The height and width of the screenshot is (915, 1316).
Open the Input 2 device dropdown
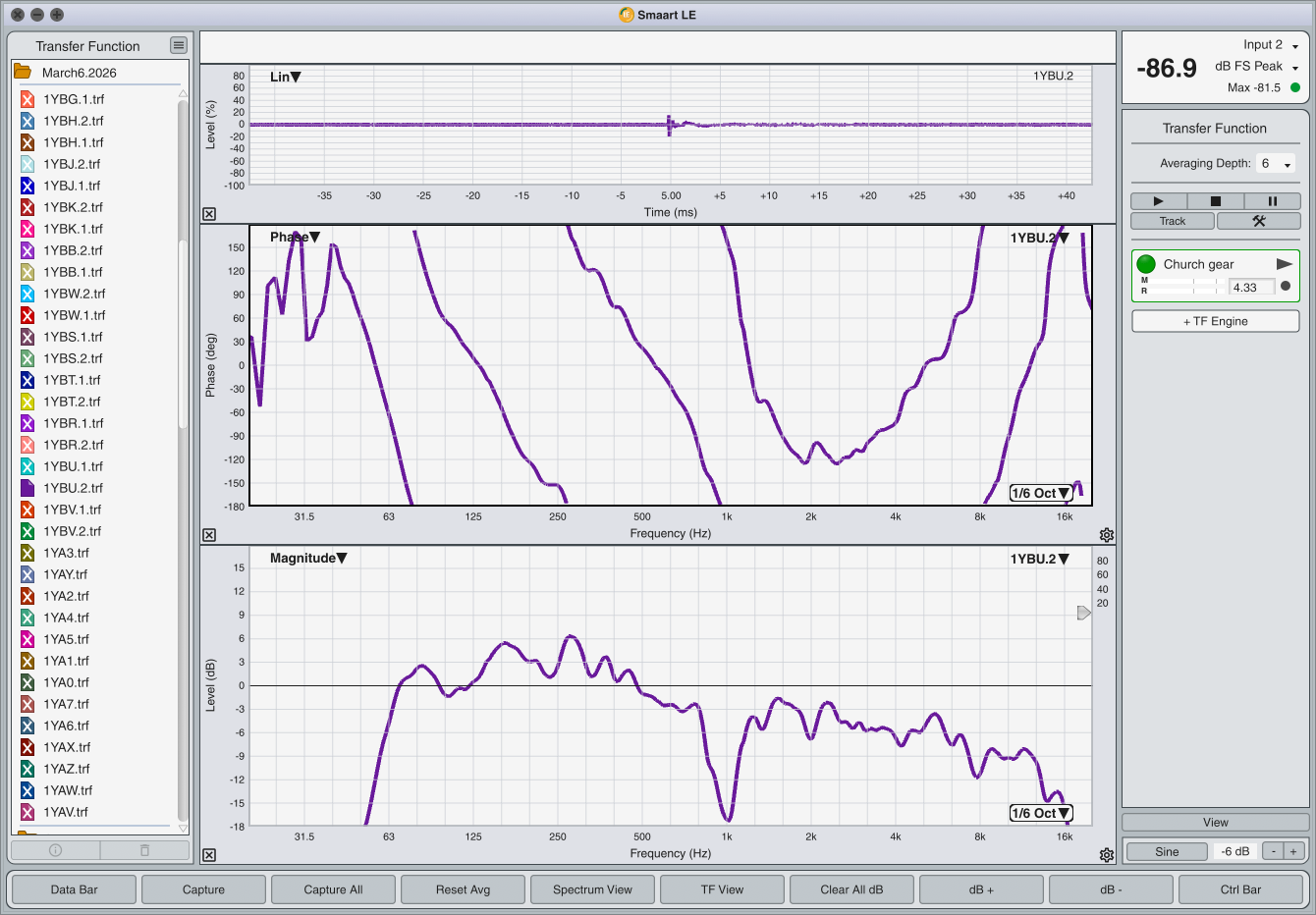(x=1294, y=46)
